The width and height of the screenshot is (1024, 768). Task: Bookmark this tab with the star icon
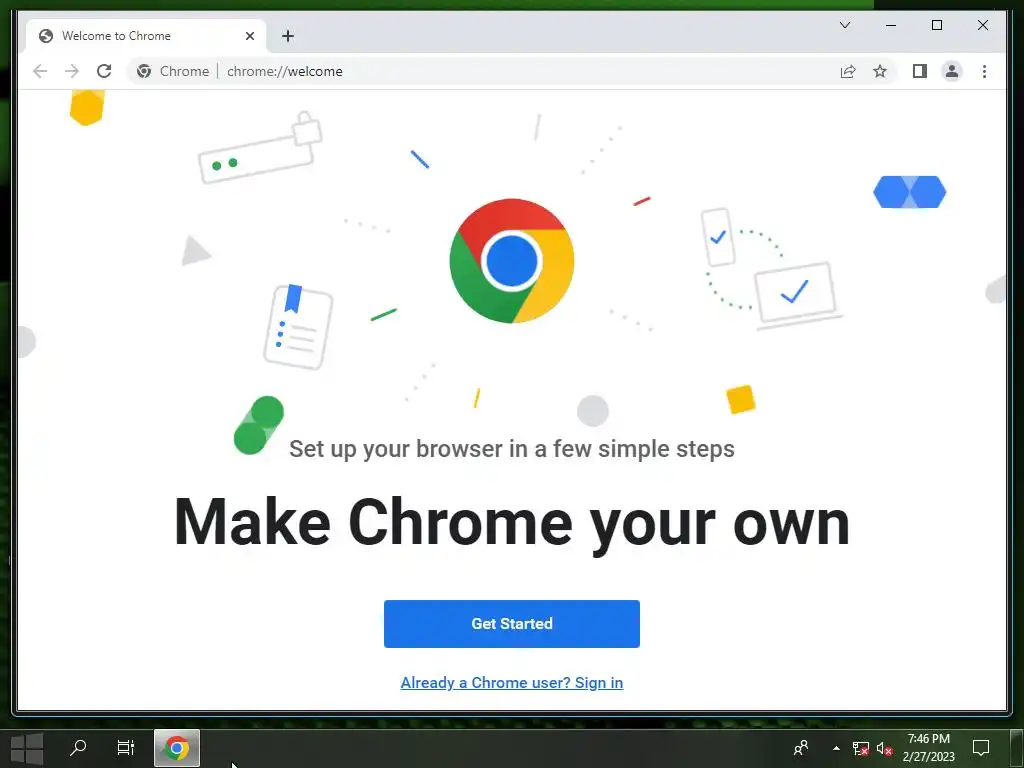880,71
